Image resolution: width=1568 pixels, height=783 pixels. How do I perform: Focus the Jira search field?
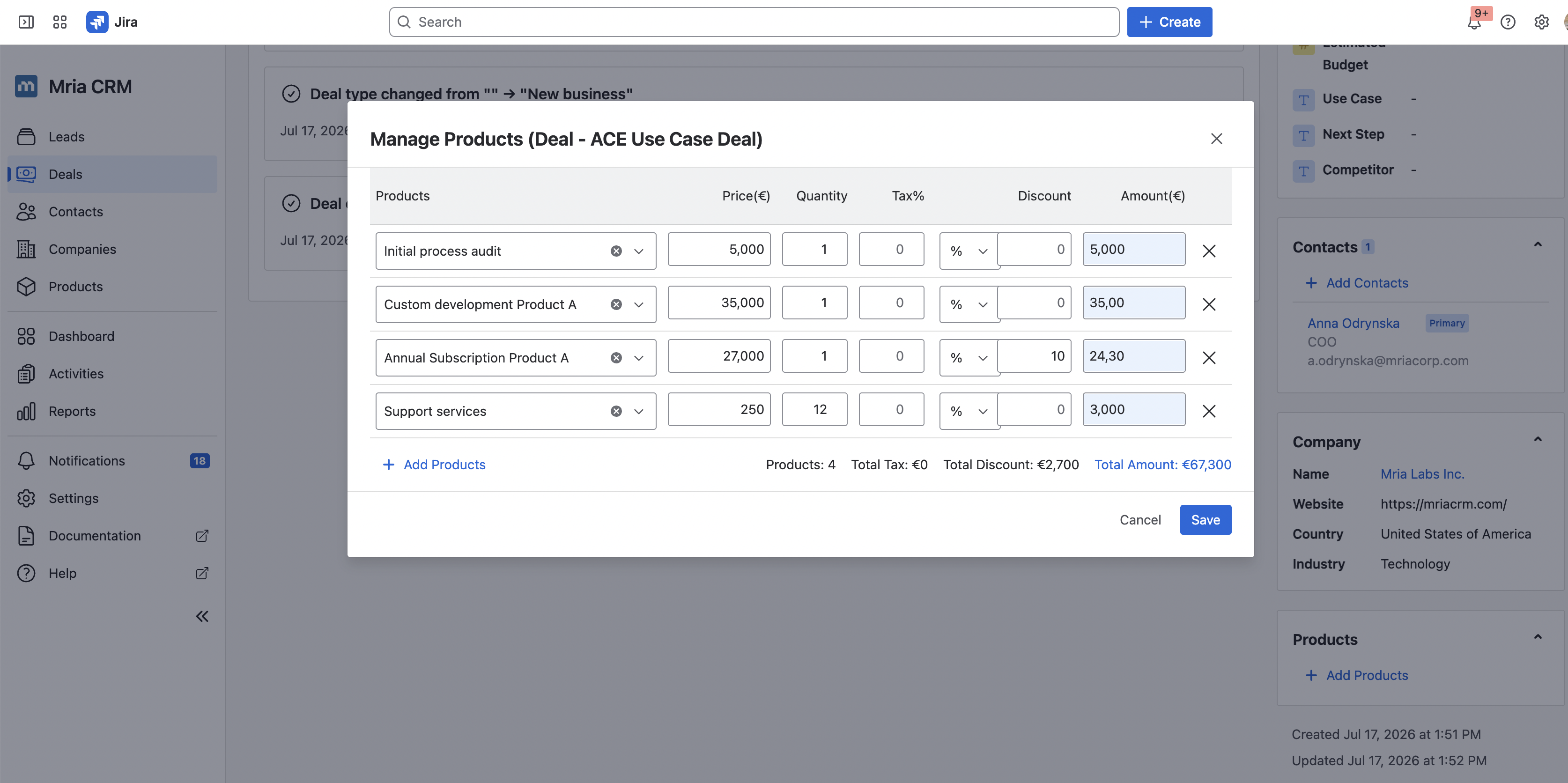[x=754, y=22]
